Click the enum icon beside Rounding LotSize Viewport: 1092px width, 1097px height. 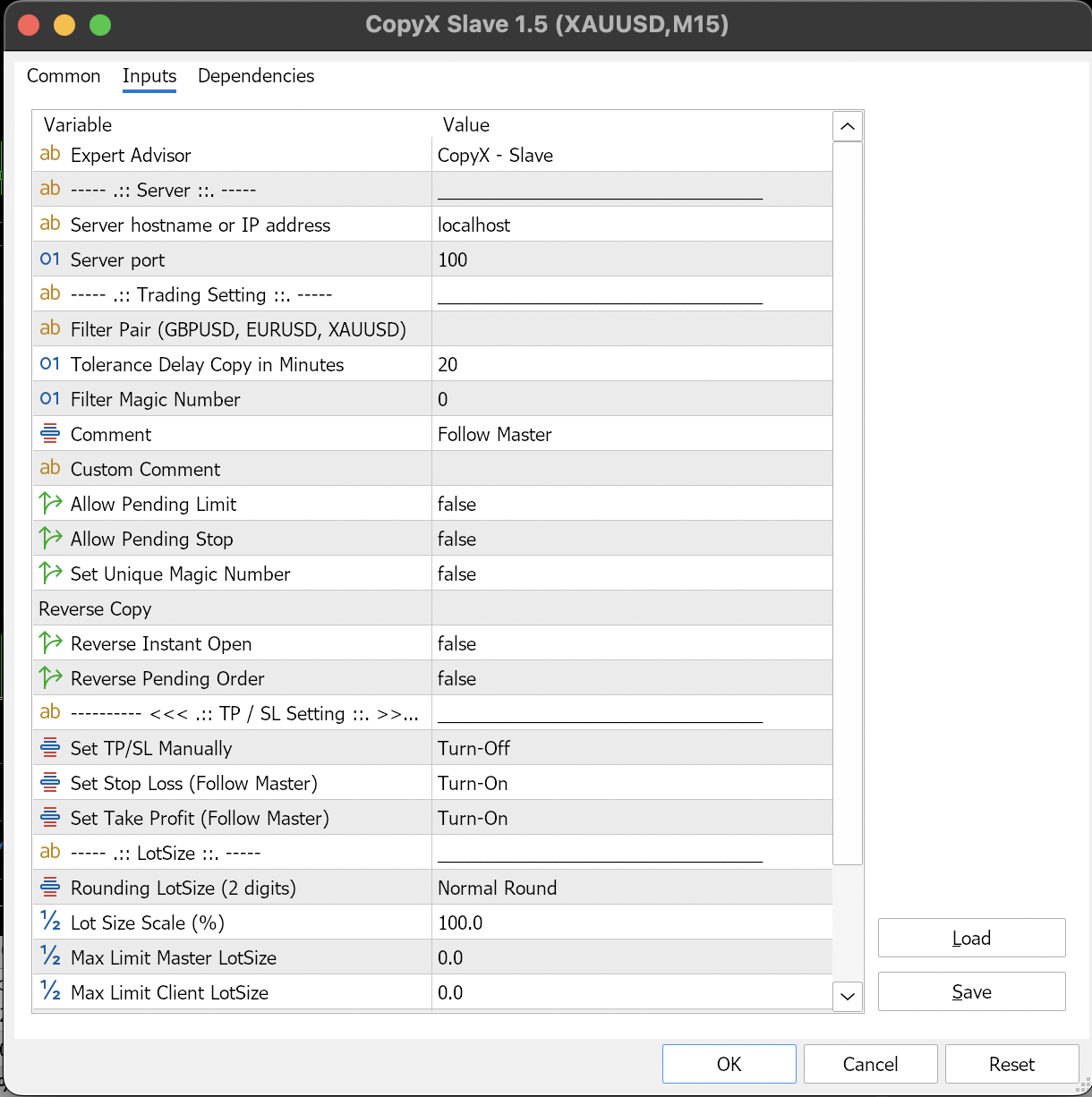pos(50,888)
